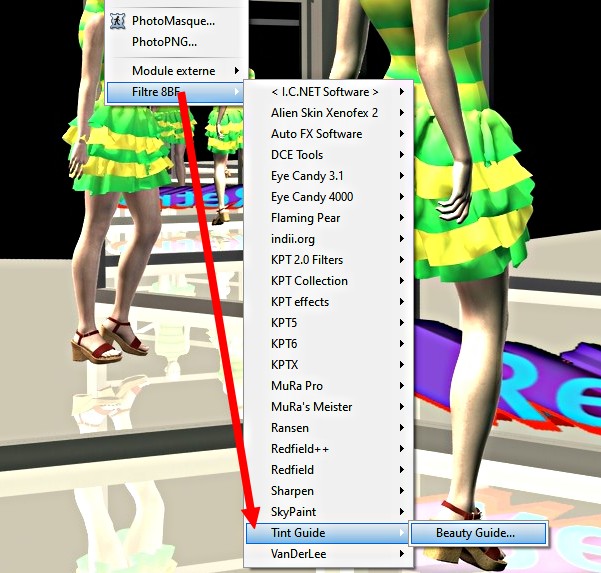
Task: Open the Sharpen submenu
Action: [x=328, y=491]
